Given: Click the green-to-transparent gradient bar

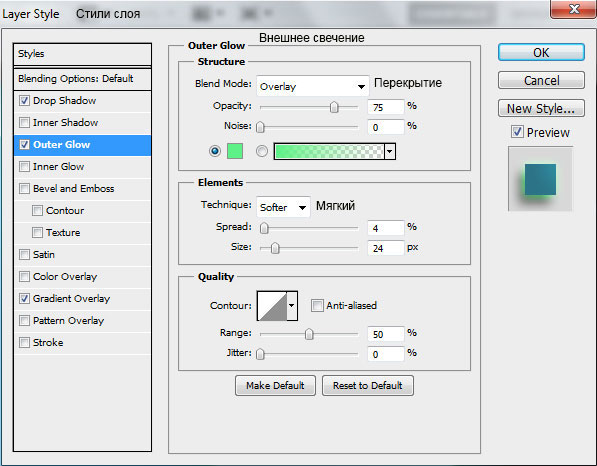Looking at the screenshot, I should tap(329, 151).
